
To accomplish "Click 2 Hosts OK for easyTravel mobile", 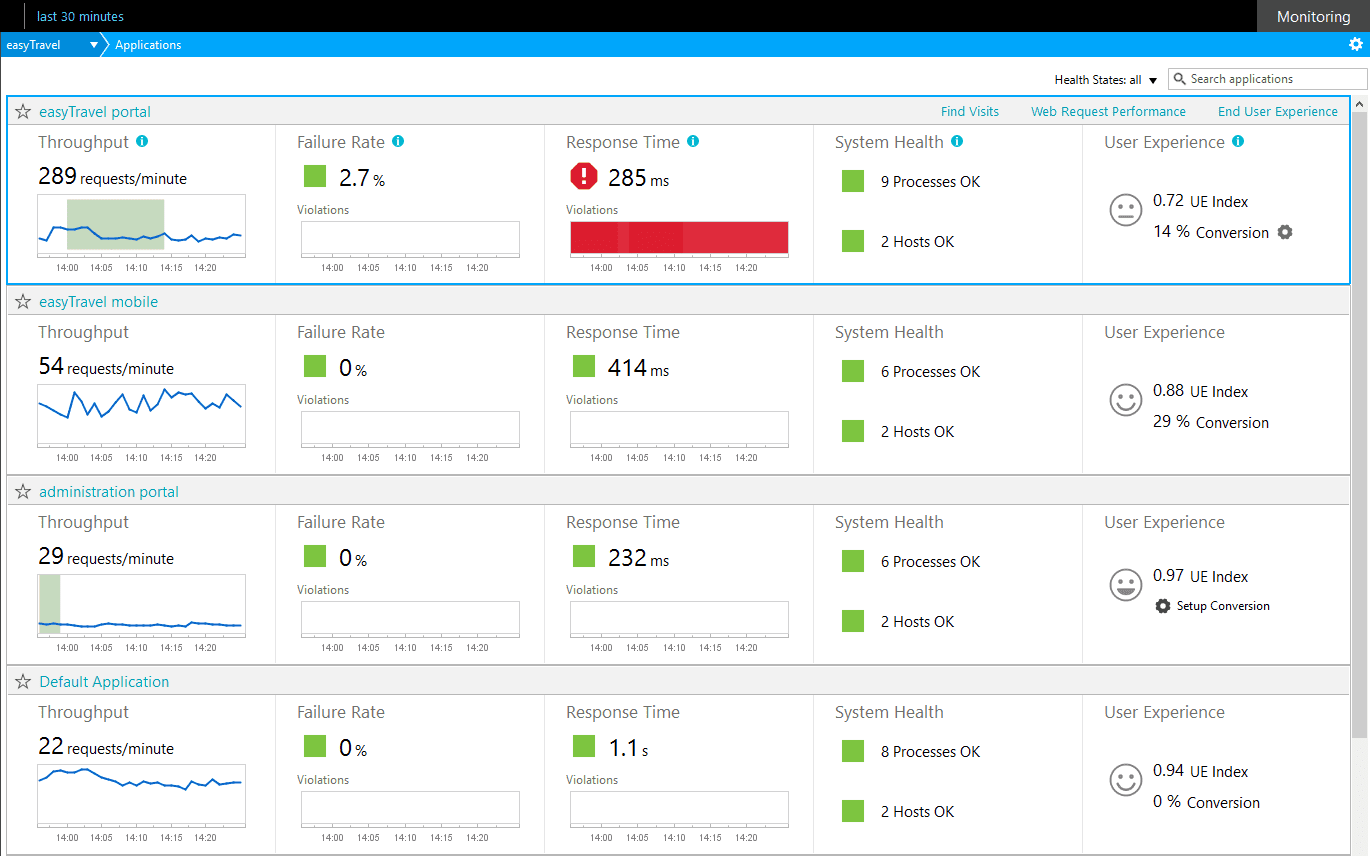I will coord(917,432).
